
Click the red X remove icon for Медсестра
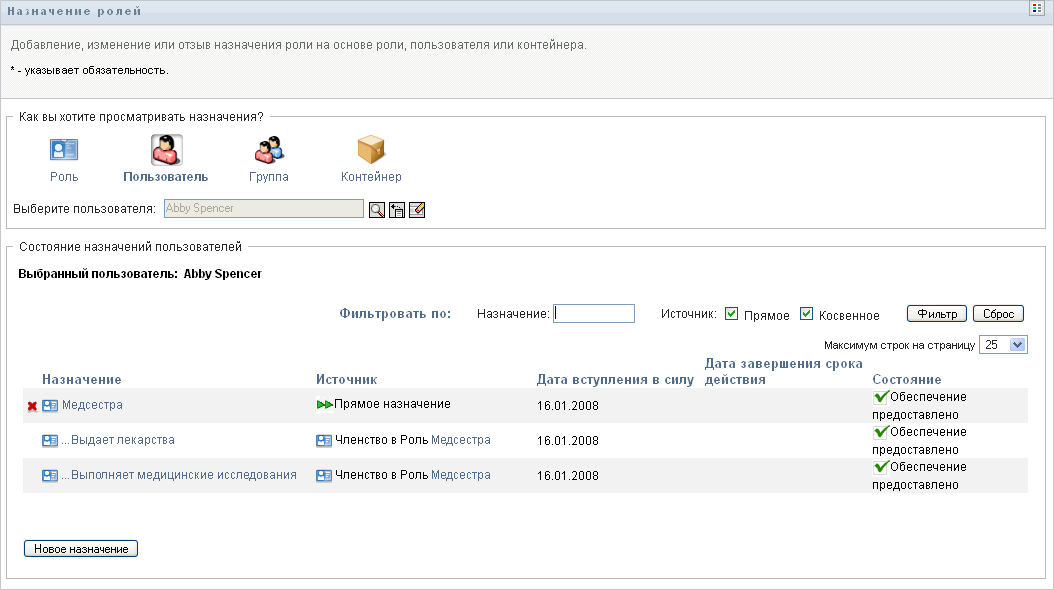click(32, 406)
